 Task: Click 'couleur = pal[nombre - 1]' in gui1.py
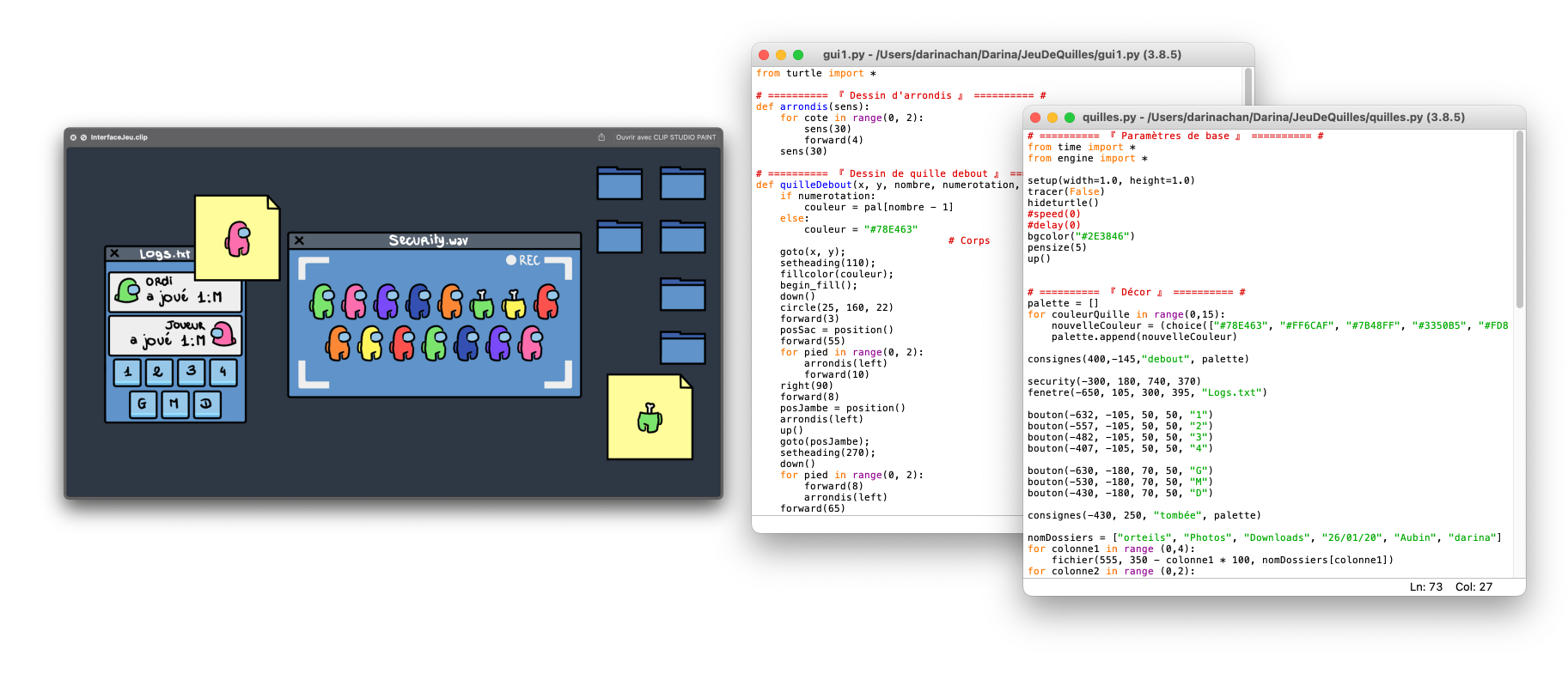tap(878, 208)
